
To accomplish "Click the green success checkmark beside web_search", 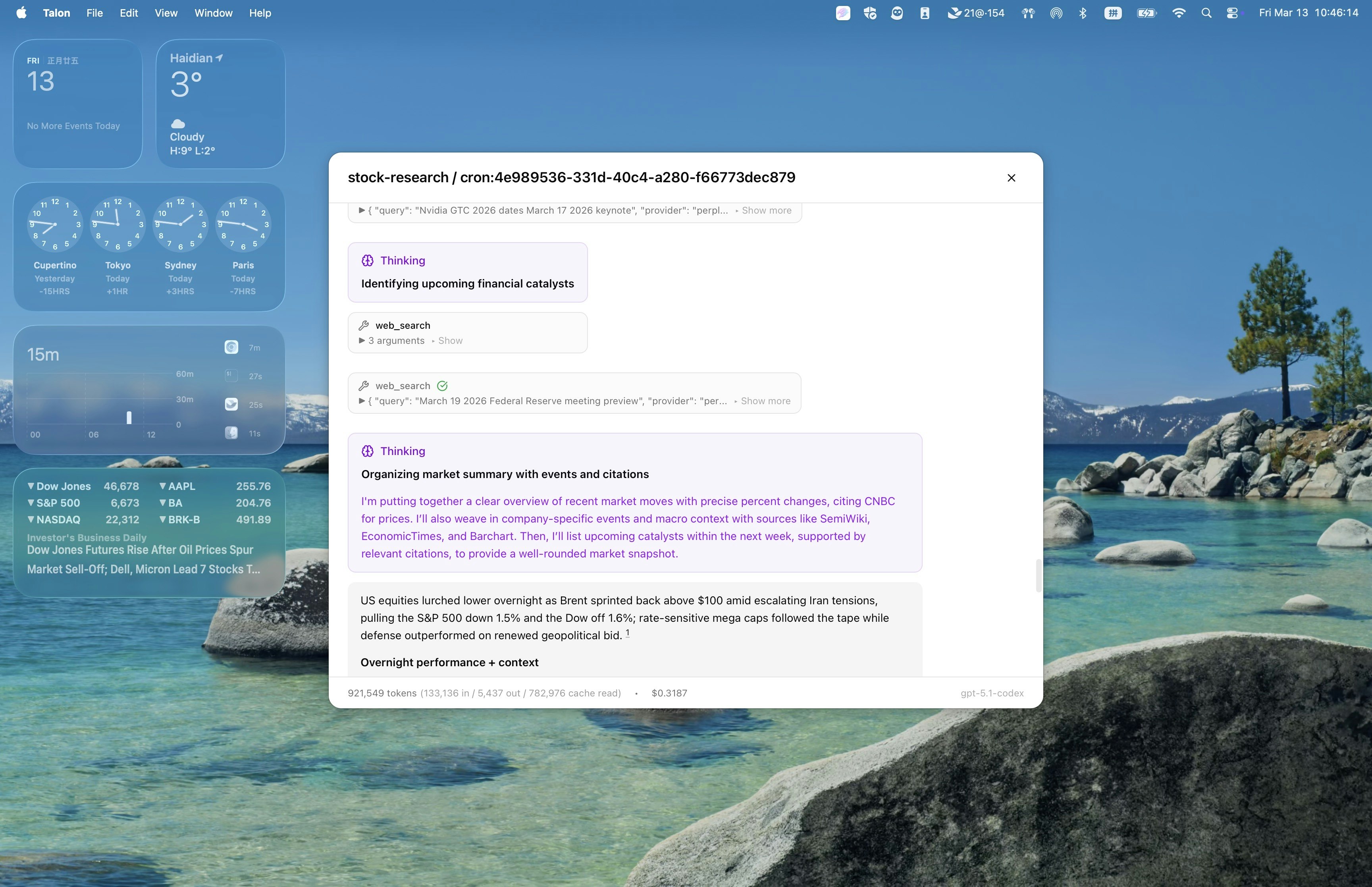I will pos(442,386).
